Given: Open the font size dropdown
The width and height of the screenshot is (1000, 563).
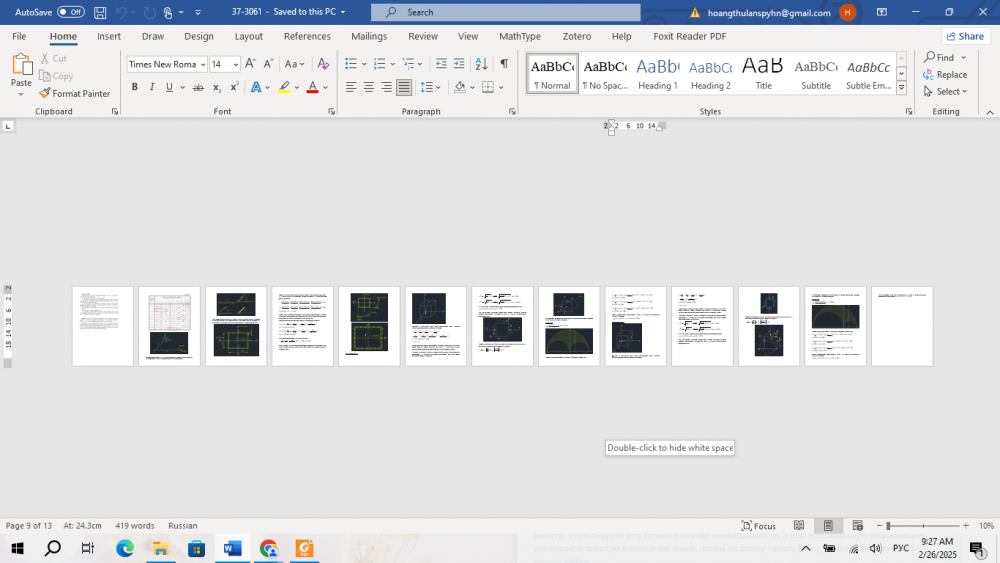Looking at the screenshot, I should tap(236, 64).
